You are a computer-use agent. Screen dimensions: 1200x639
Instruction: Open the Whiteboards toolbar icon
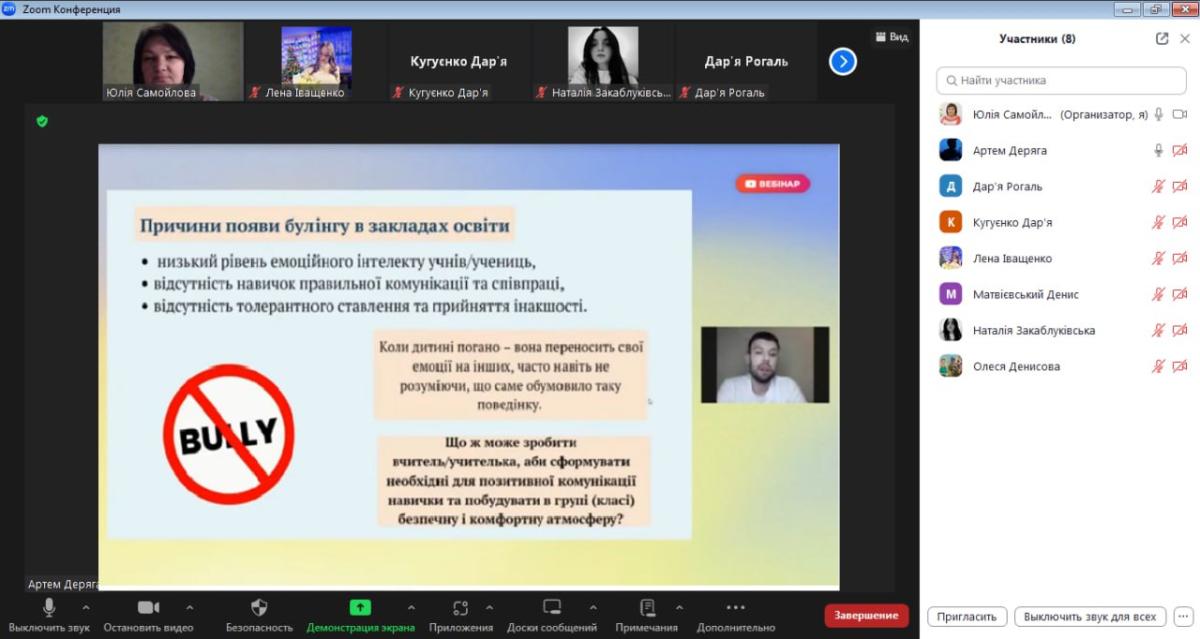click(x=551, y=607)
